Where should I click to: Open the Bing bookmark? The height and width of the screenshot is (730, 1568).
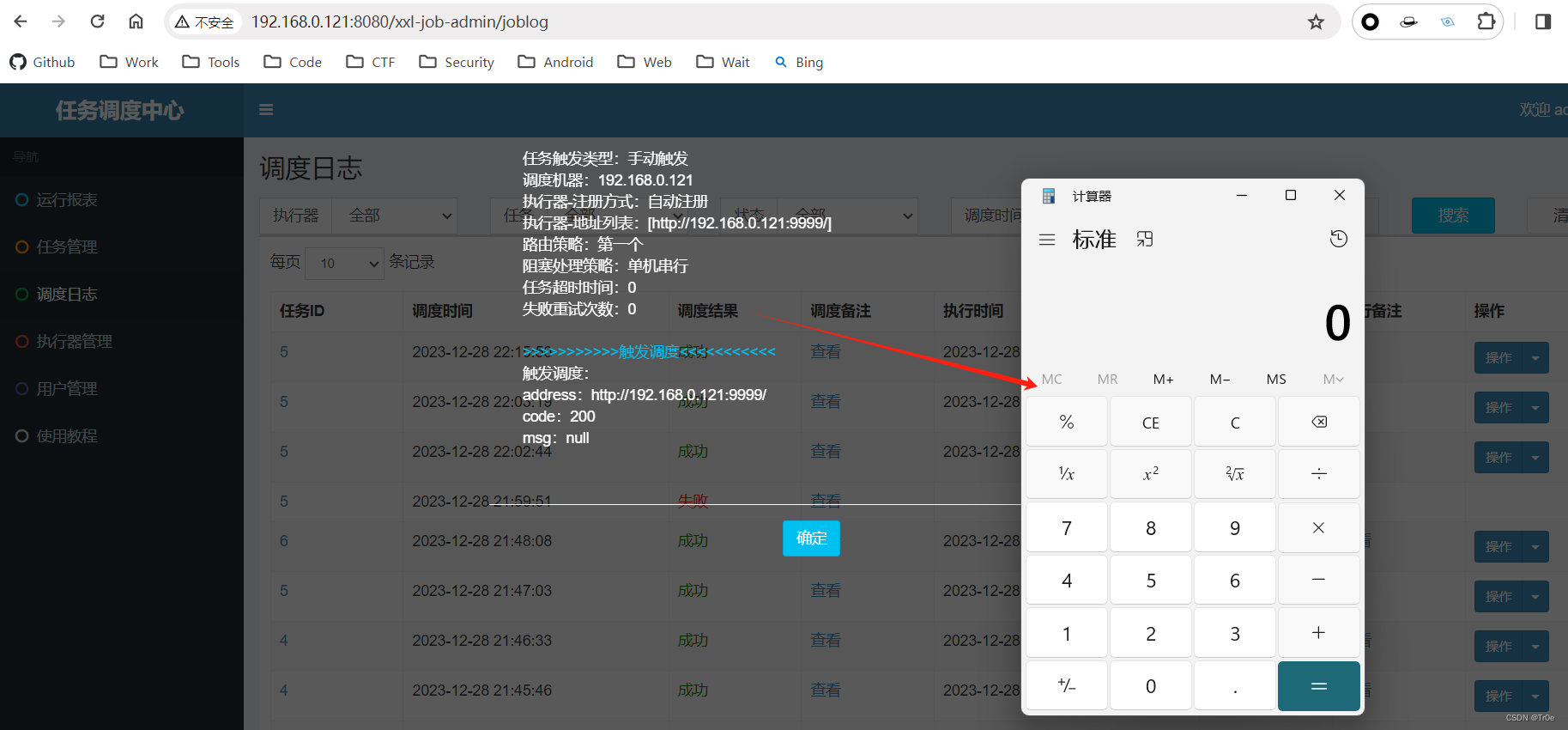point(799,62)
